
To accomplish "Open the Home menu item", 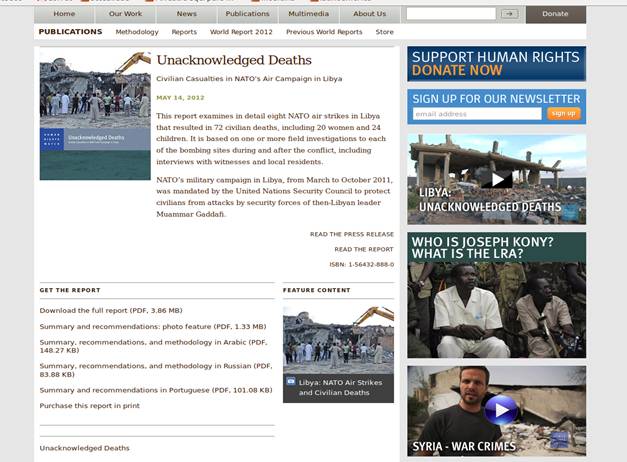I will pos(64,14).
